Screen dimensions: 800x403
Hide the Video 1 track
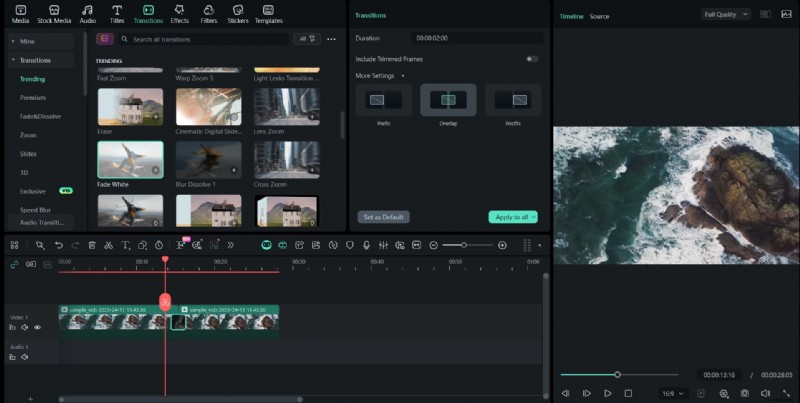pyautogui.click(x=38, y=327)
